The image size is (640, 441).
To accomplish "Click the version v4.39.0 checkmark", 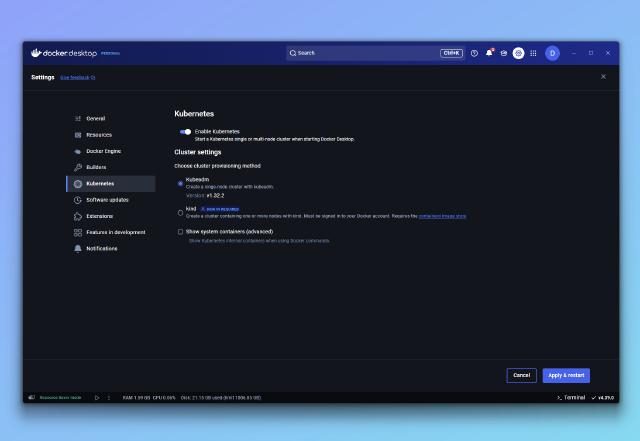I will coord(602,398).
